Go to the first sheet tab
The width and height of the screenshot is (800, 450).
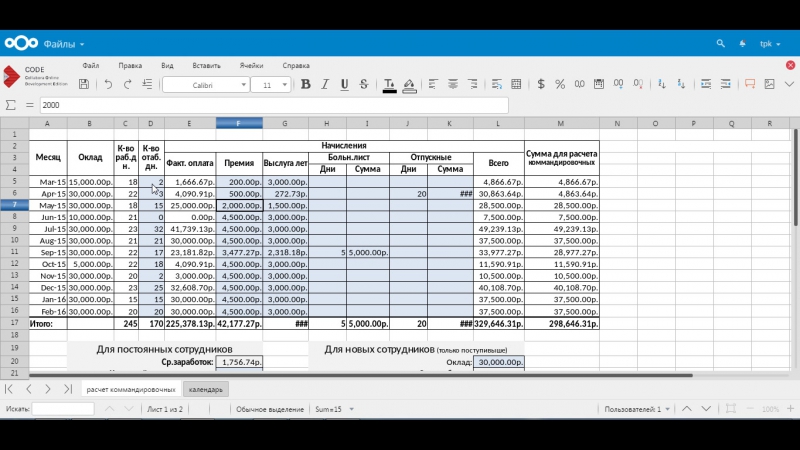(x=9, y=389)
